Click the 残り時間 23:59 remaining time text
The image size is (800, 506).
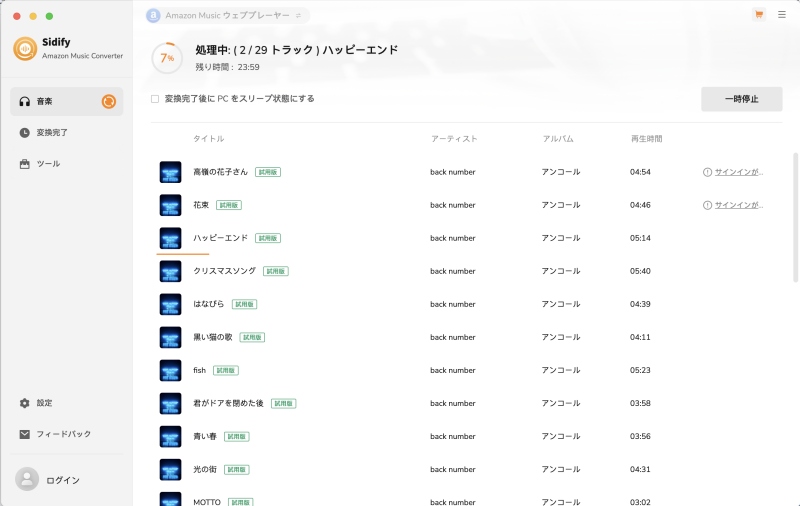(227, 67)
